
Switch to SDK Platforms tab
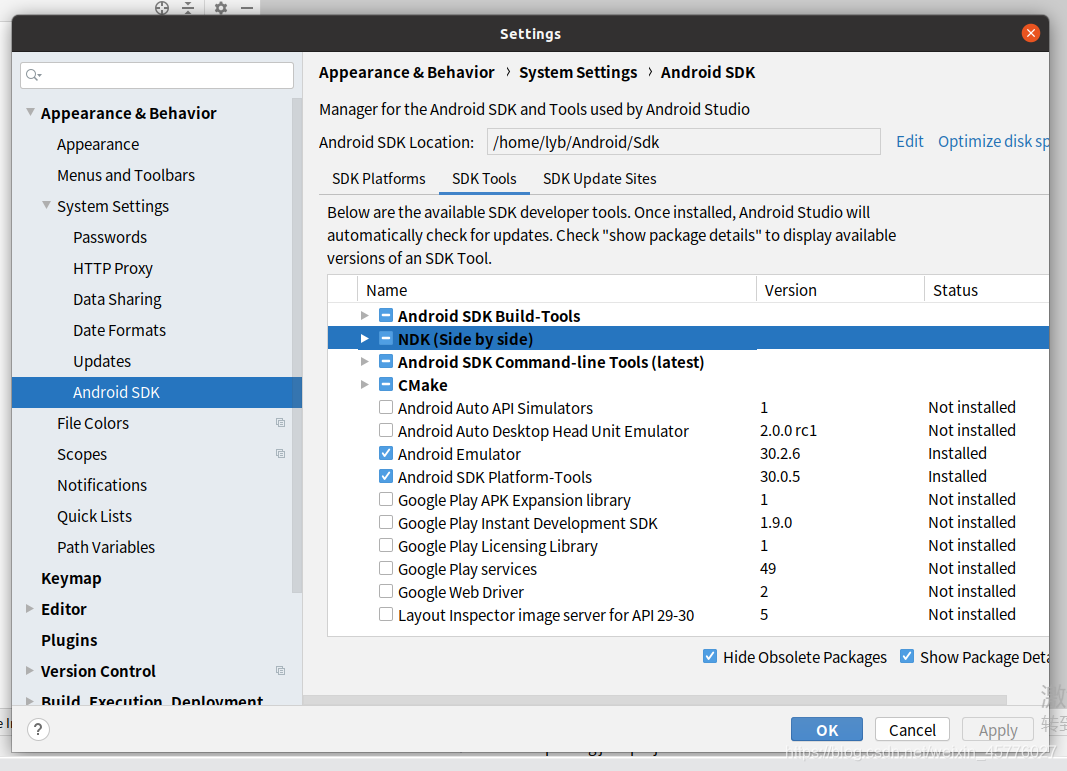[x=378, y=179]
